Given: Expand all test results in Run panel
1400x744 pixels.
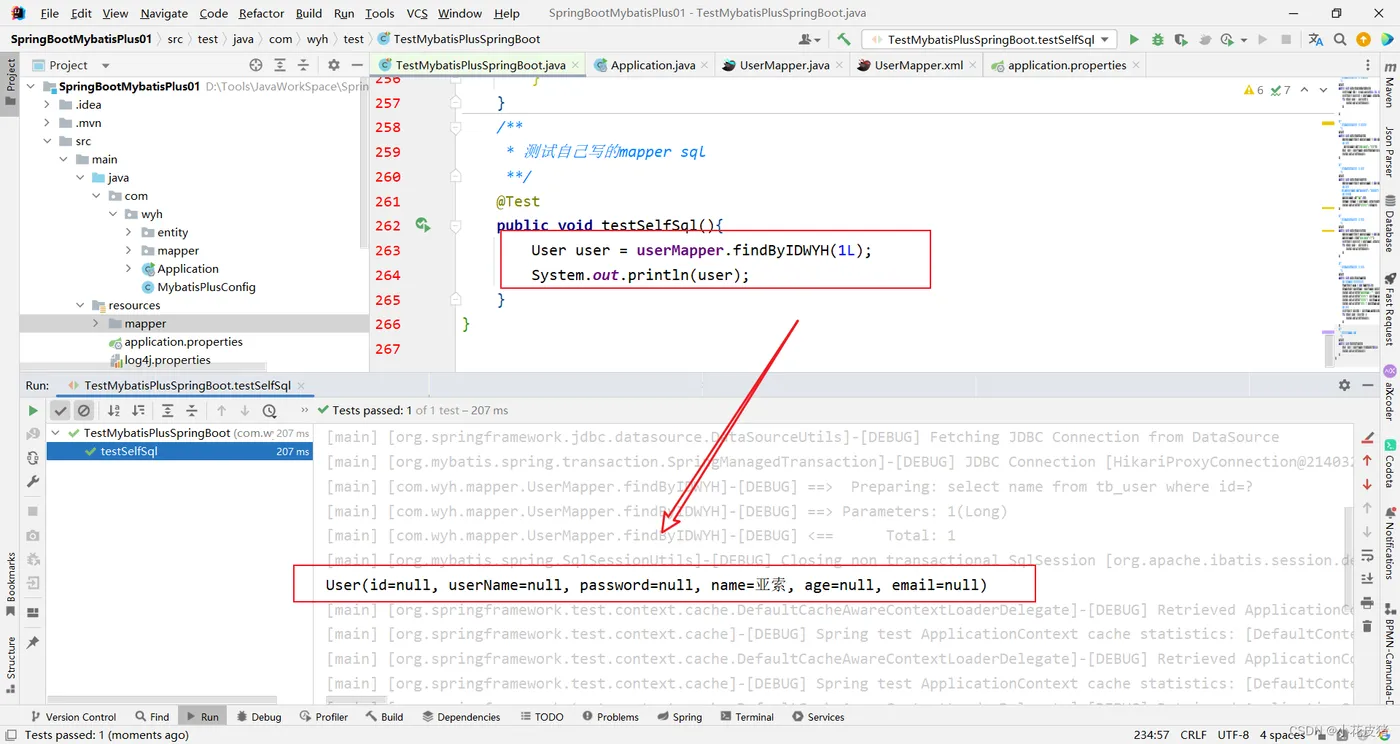Looking at the screenshot, I should pyautogui.click(x=167, y=411).
